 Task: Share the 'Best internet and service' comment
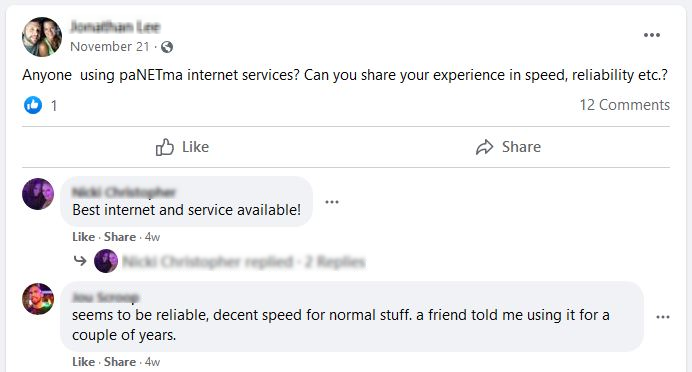[120, 237]
